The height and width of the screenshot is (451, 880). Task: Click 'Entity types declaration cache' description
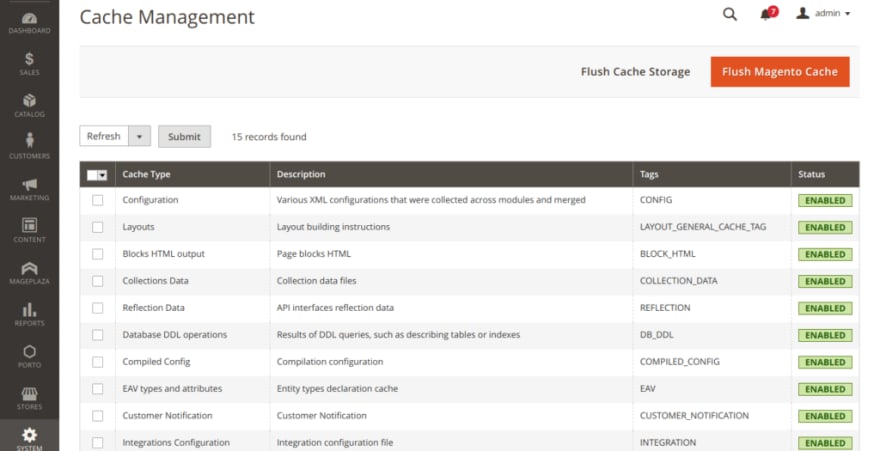(337, 388)
